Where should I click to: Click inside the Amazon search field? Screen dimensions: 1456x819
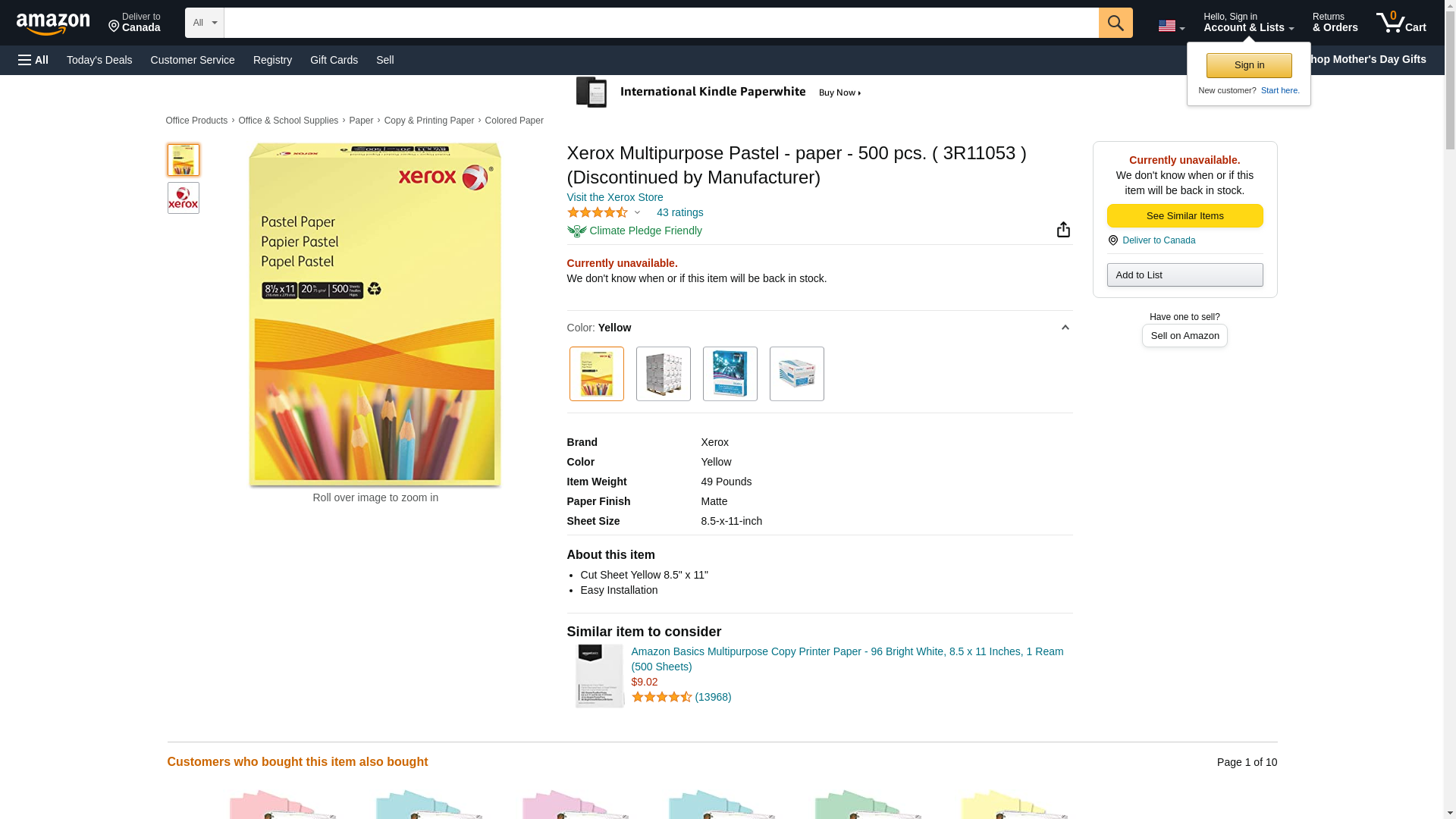[661, 23]
